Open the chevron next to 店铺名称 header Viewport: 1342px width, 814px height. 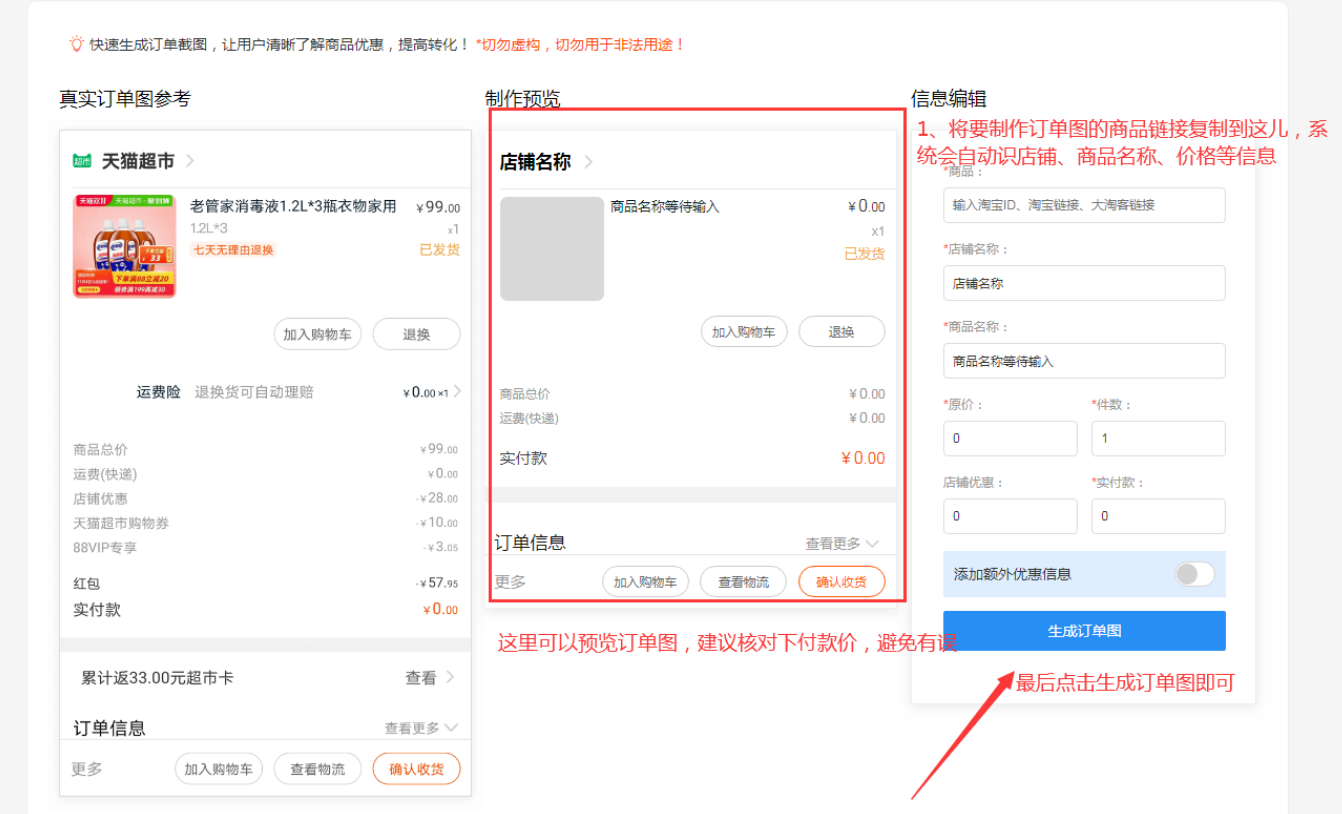tap(589, 162)
